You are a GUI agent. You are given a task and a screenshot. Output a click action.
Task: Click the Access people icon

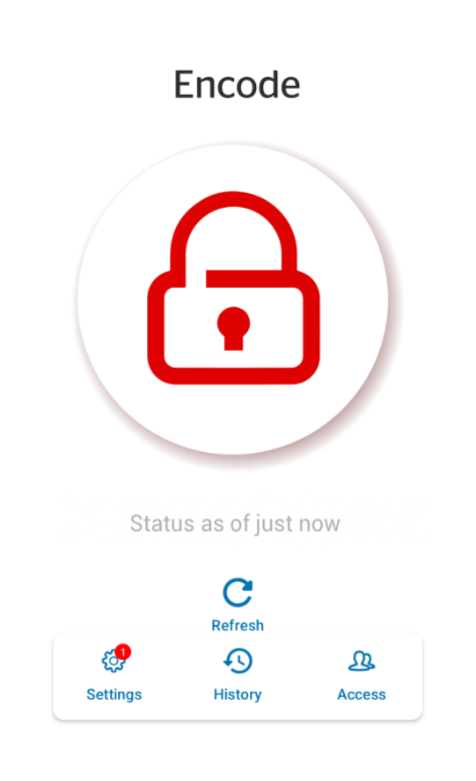[x=361, y=661]
